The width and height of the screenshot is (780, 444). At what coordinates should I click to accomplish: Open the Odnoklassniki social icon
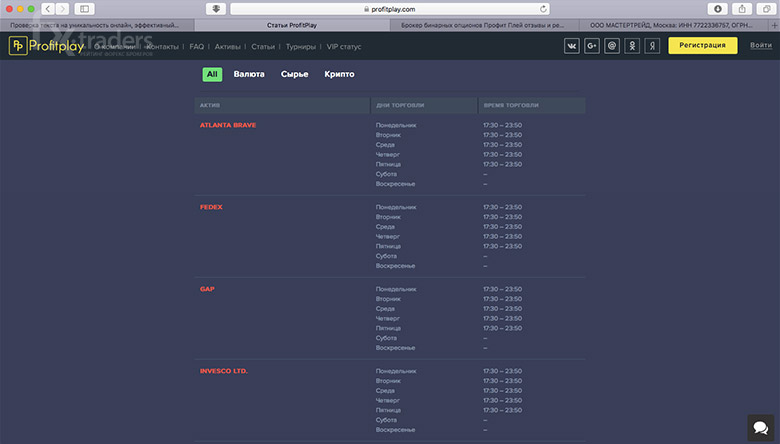(x=632, y=46)
